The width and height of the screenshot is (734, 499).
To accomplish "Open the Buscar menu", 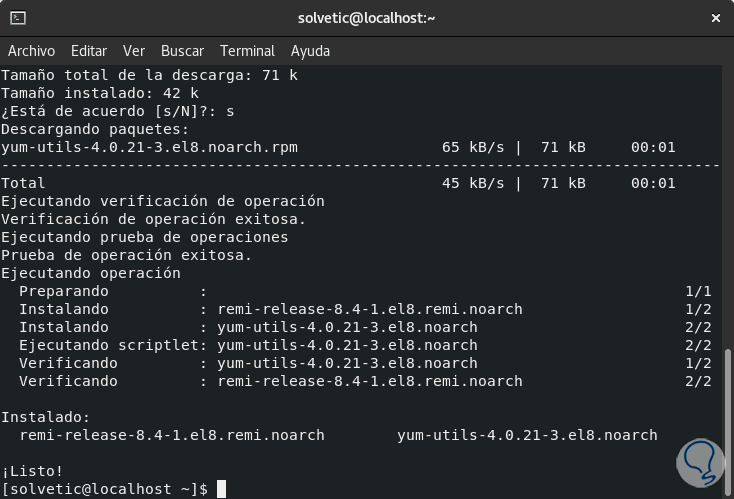I will [x=182, y=51].
